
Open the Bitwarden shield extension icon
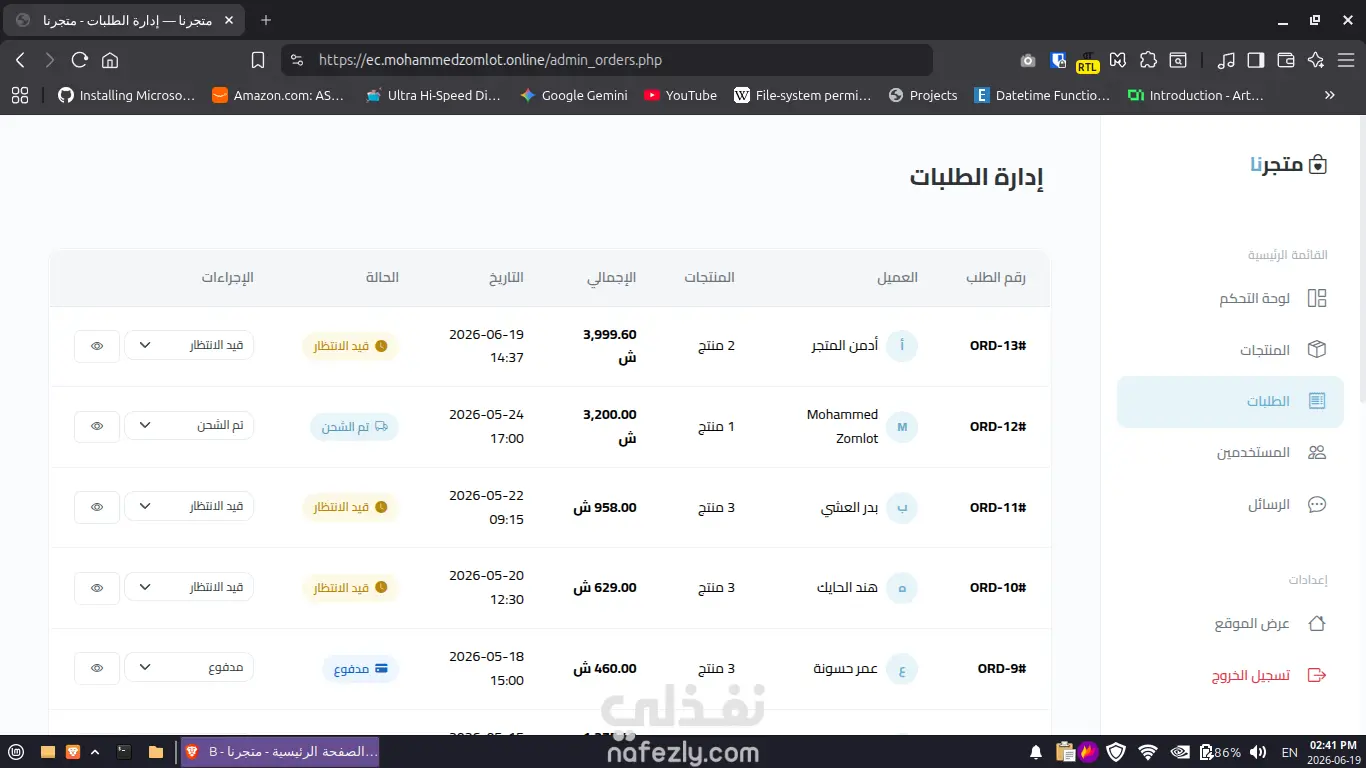[x=1059, y=60]
